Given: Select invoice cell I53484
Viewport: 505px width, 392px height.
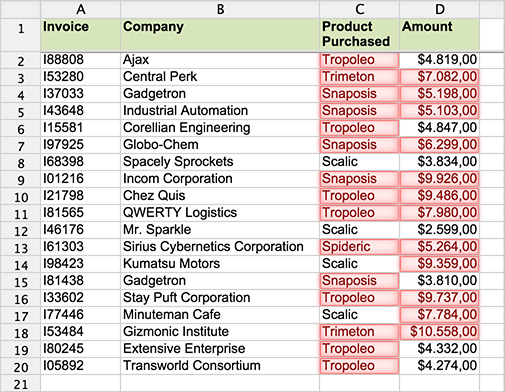Looking at the screenshot, I should [x=80, y=332].
